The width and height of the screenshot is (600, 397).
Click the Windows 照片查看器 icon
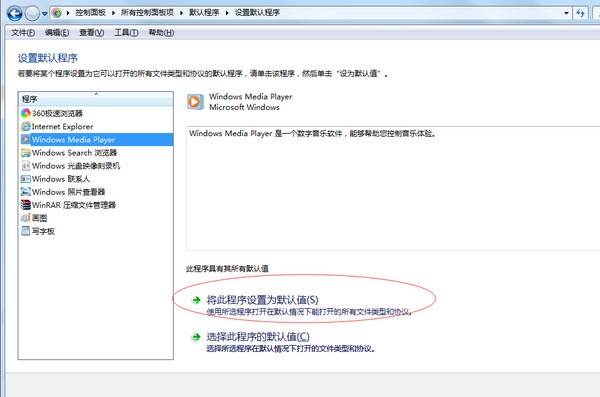click(26, 192)
